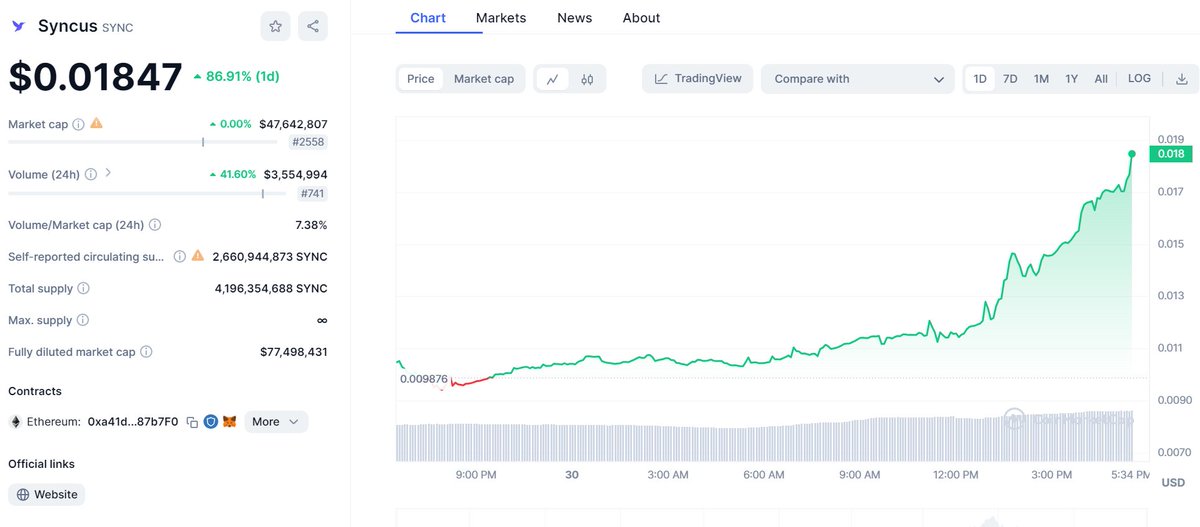Open the About tab
This screenshot has width=1200, height=527.
point(641,18)
